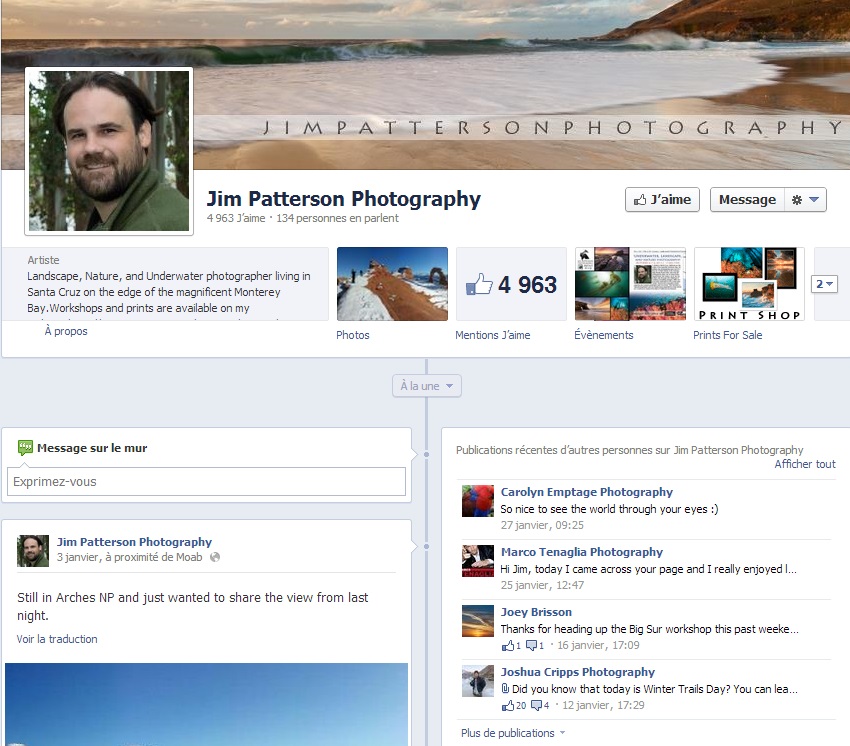
Task: Click the J'aime like button
Action: 662,200
